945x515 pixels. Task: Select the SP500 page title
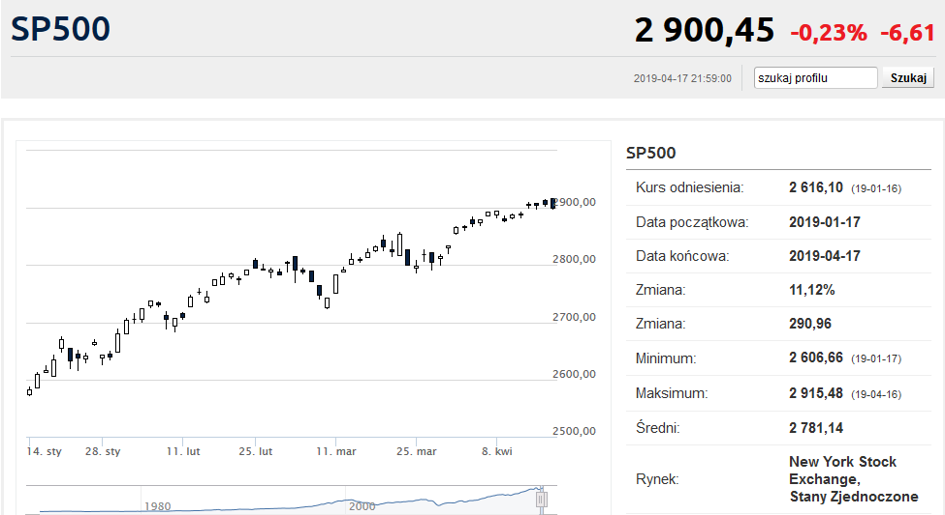pos(60,29)
